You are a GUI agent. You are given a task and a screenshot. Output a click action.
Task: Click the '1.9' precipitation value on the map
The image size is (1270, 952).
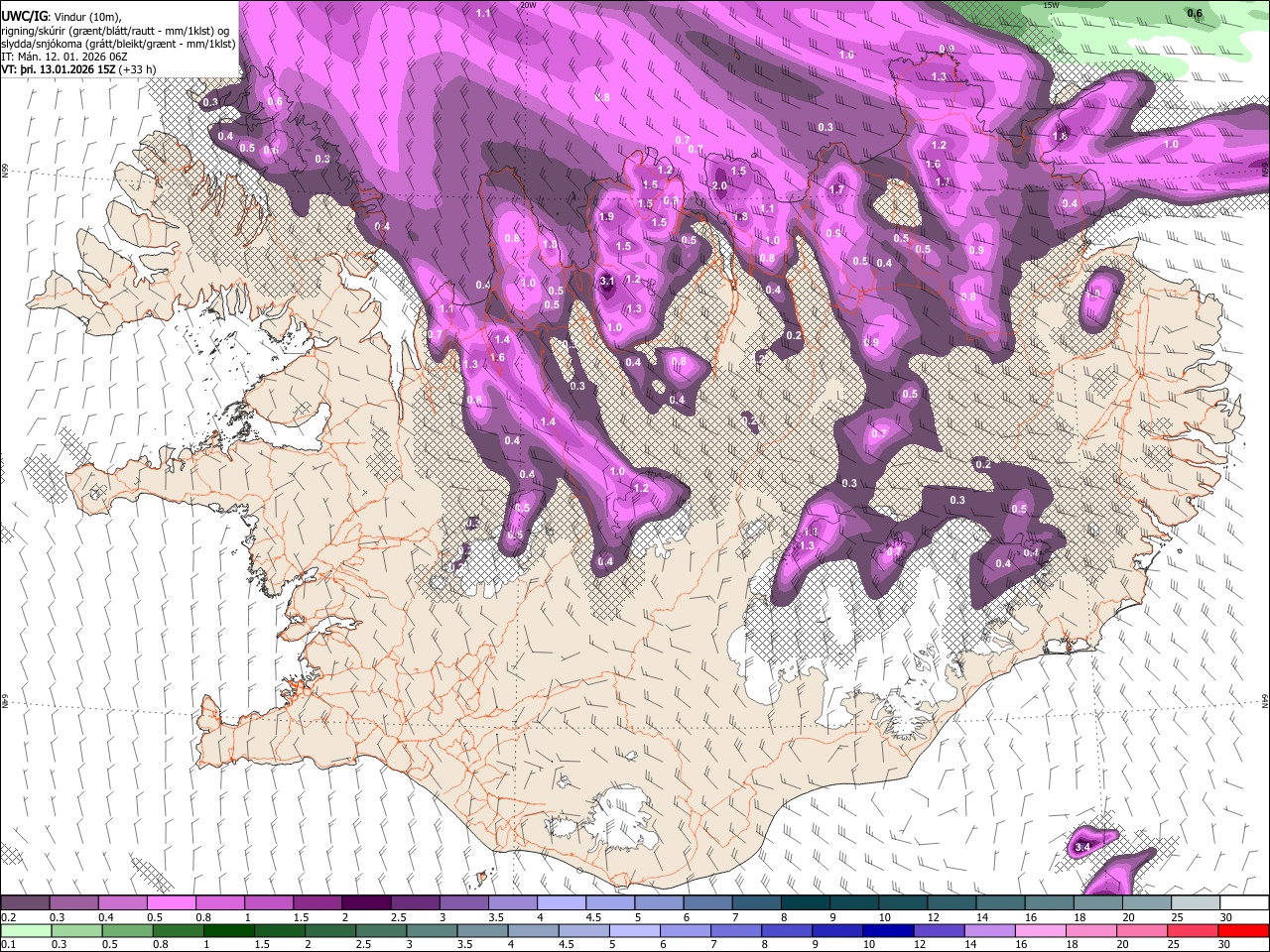click(606, 216)
